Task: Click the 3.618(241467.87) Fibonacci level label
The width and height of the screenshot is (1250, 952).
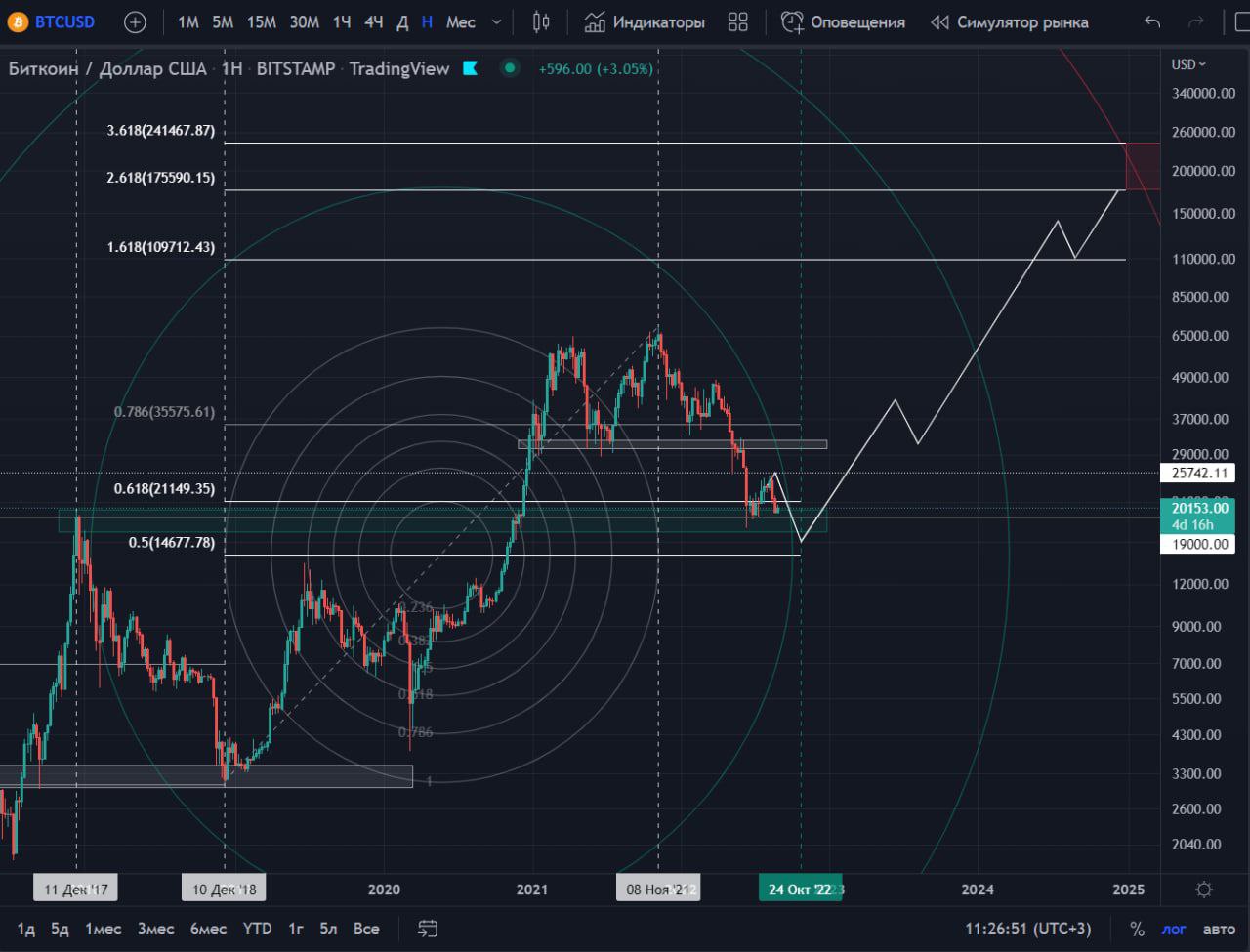Action: pyautogui.click(x=161, y=130)
